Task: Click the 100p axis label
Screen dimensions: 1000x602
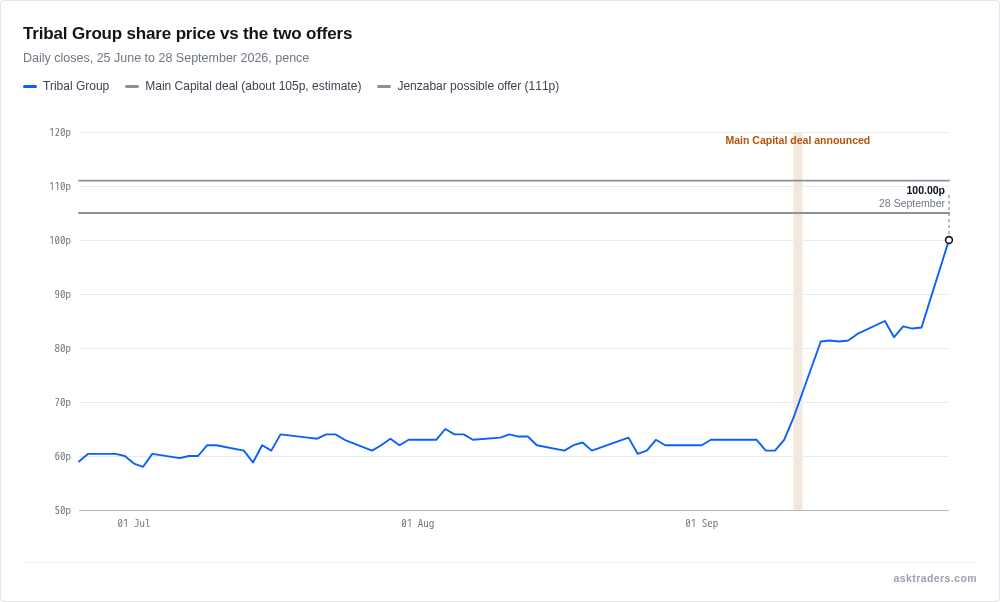Action: pyautogui.click(x=60, y=240)
